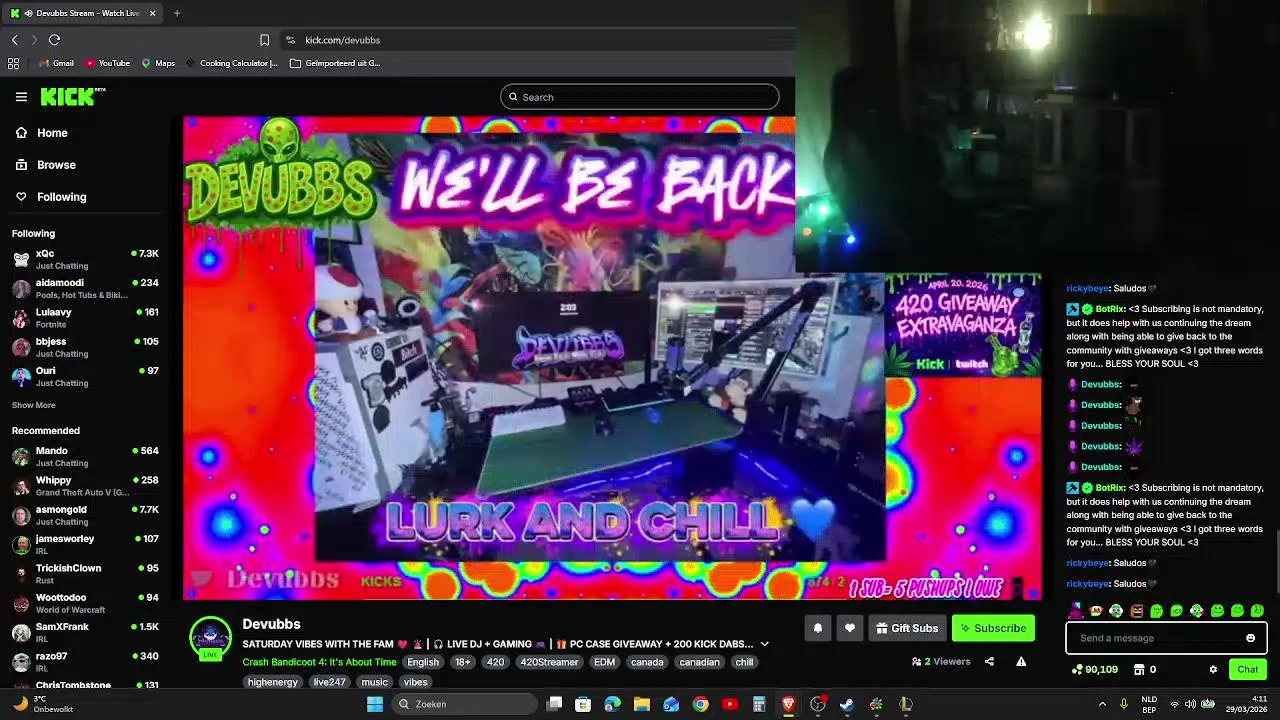Bookmark this page in address bar

click(x=264, y=40)
